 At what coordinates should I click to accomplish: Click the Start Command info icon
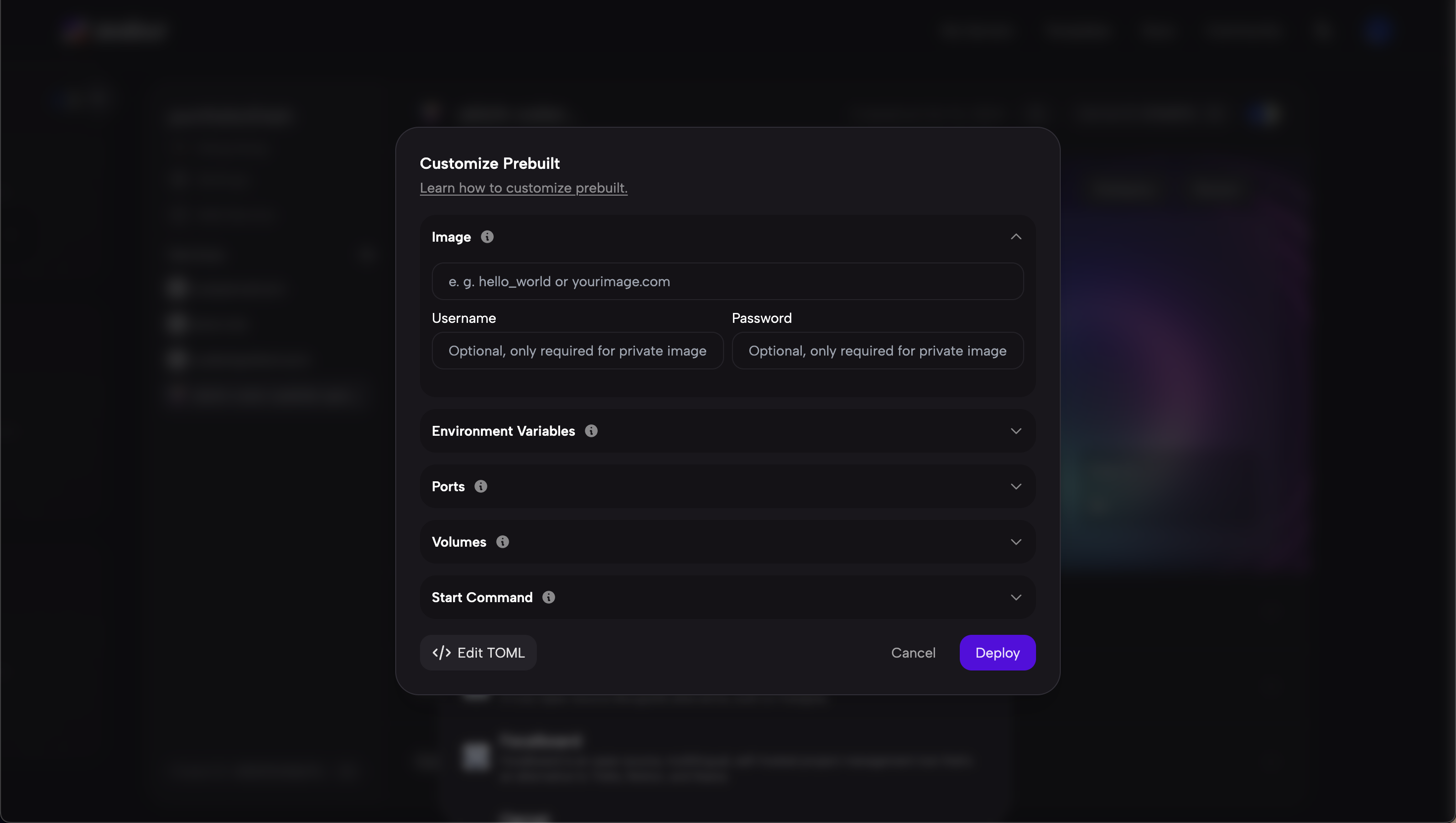pyautogui.click(x=549, y=597)
